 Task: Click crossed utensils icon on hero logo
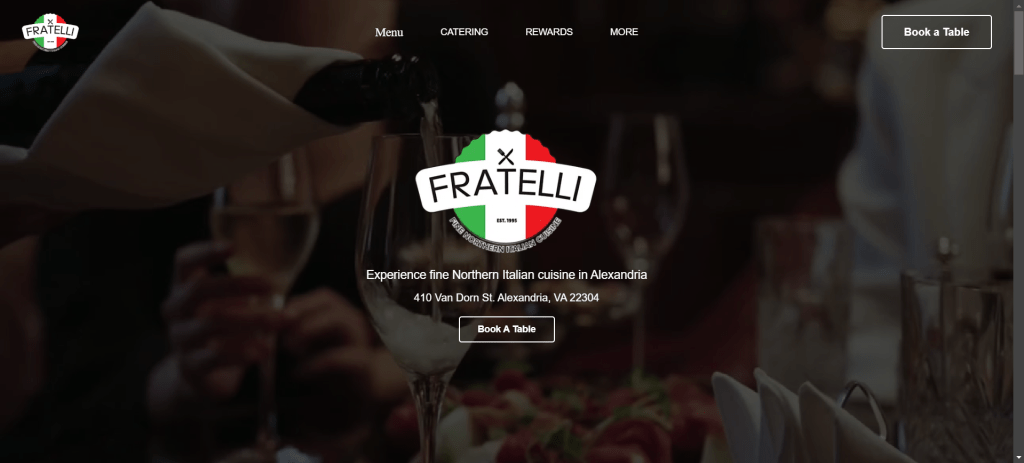coord(505,155)
